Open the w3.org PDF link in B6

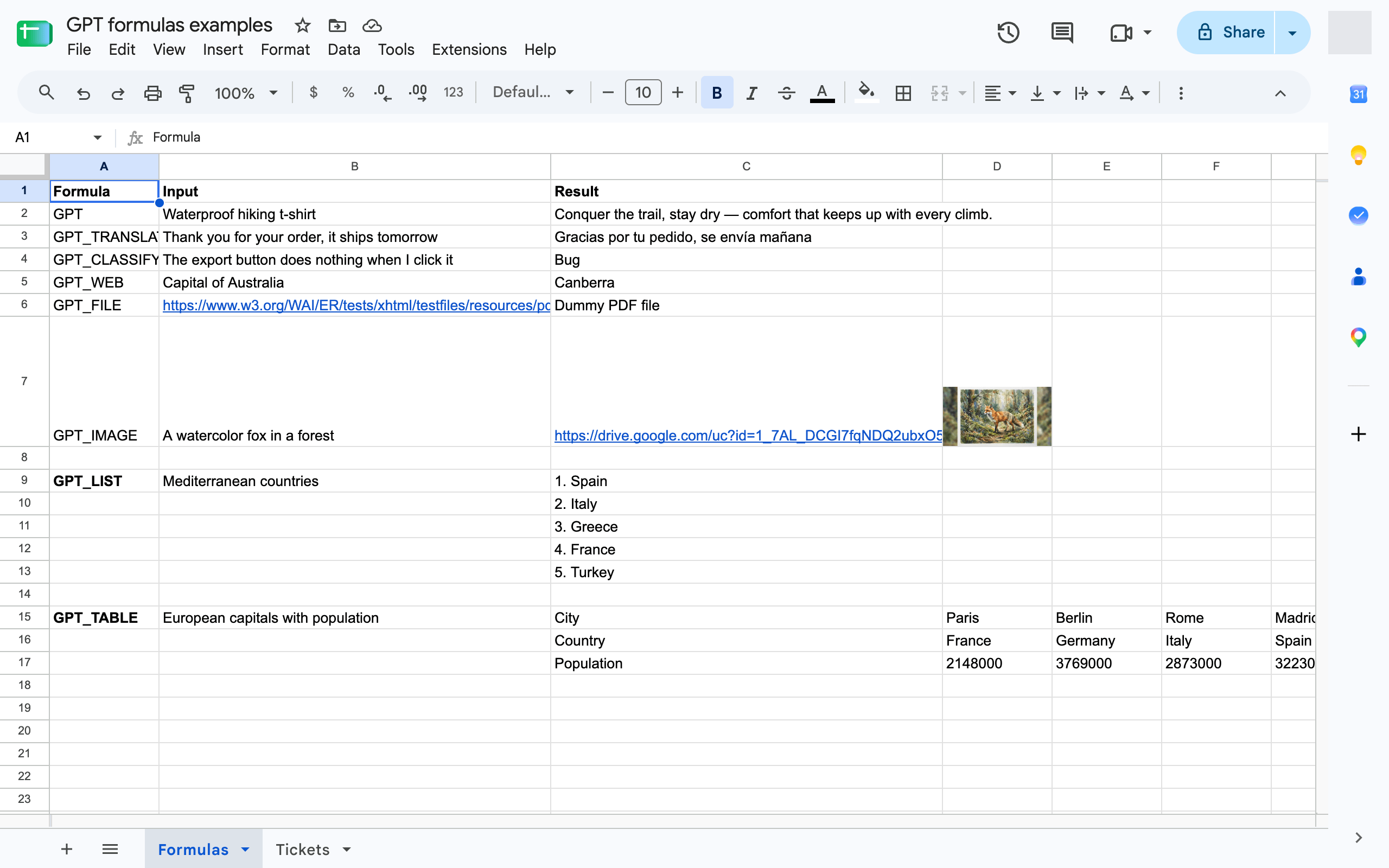pyautogui.click(x=356, y=305)
